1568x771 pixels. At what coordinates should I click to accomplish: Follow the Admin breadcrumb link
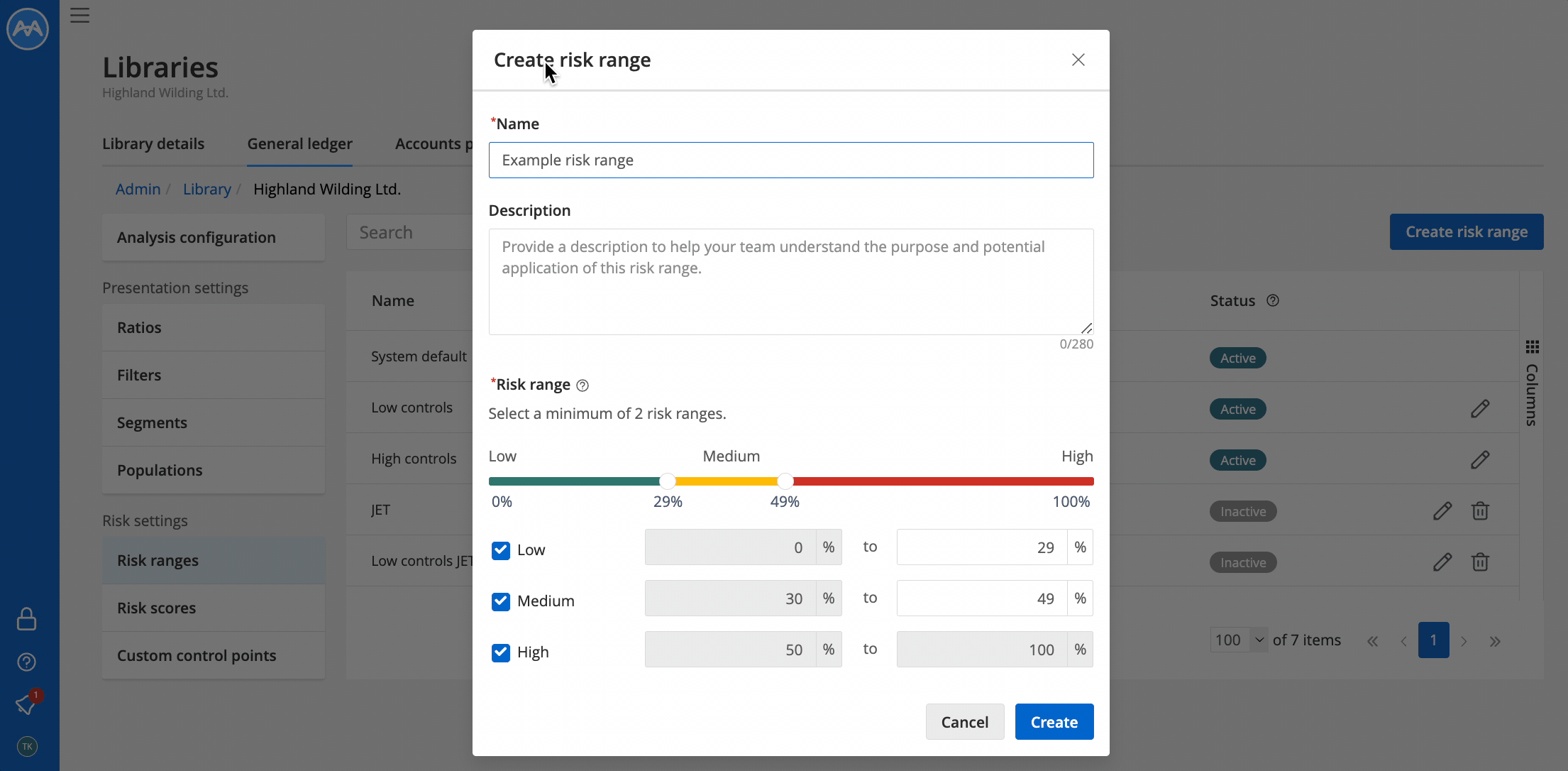tap(138, 189)
